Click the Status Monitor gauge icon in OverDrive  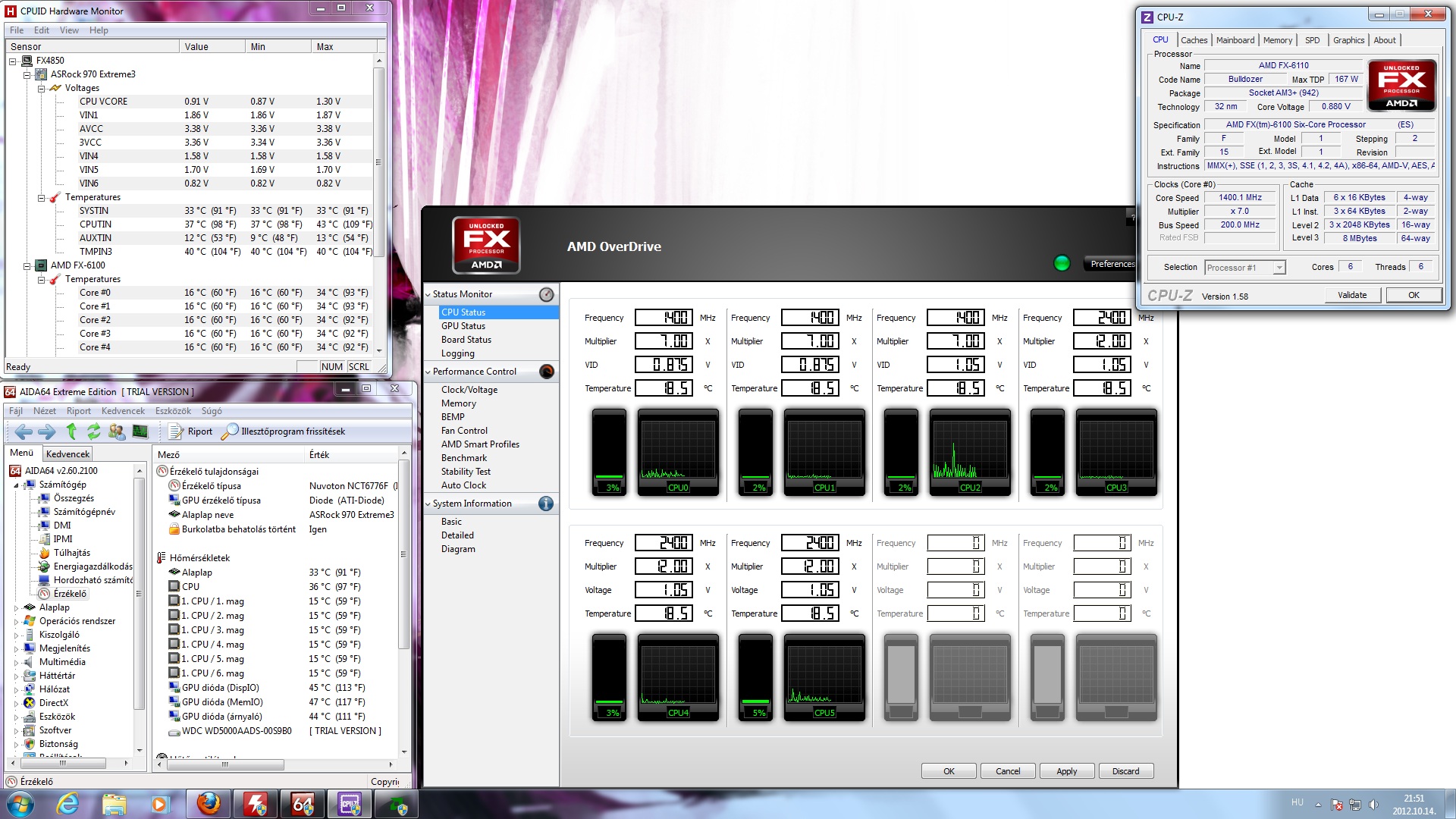tap(546, 294)
